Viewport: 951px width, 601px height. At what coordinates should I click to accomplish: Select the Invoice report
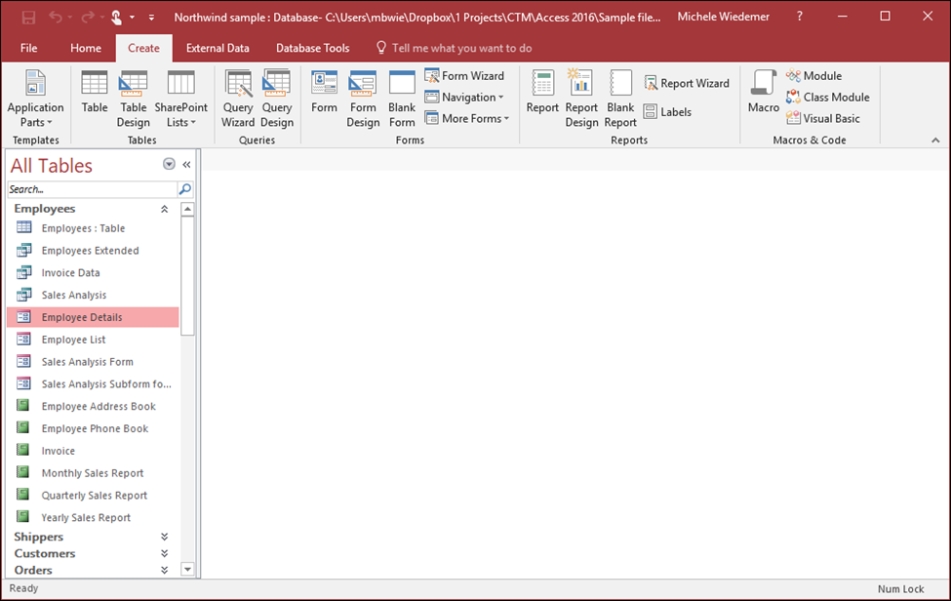click(93, 451)
